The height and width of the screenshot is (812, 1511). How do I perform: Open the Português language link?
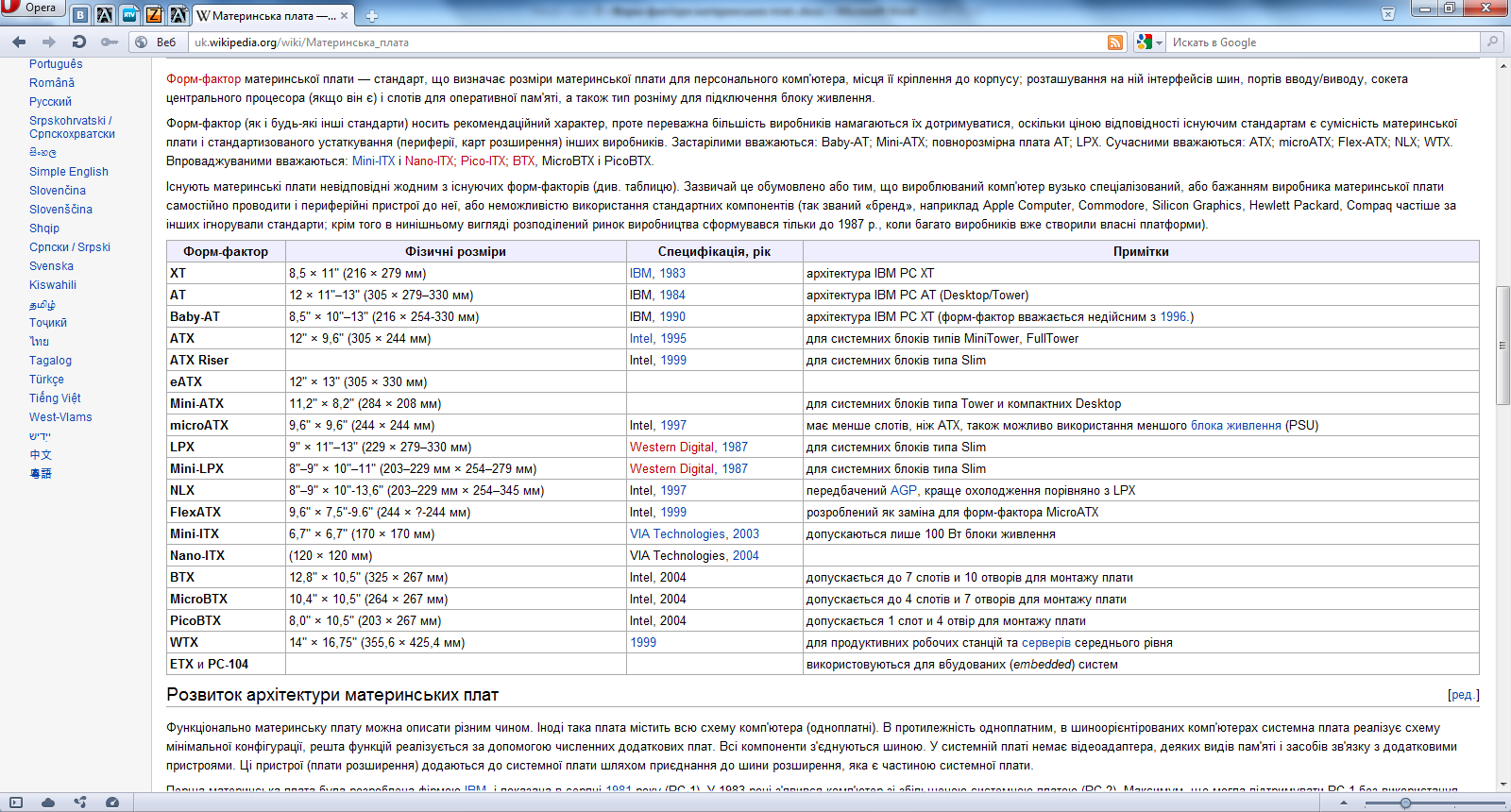point(56,64)
